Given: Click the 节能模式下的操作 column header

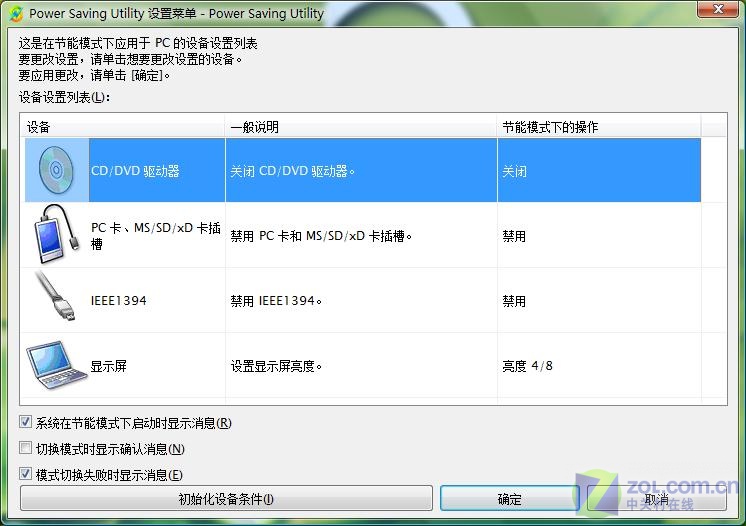Looking at the screenshot, I should [x=599, y=127].
